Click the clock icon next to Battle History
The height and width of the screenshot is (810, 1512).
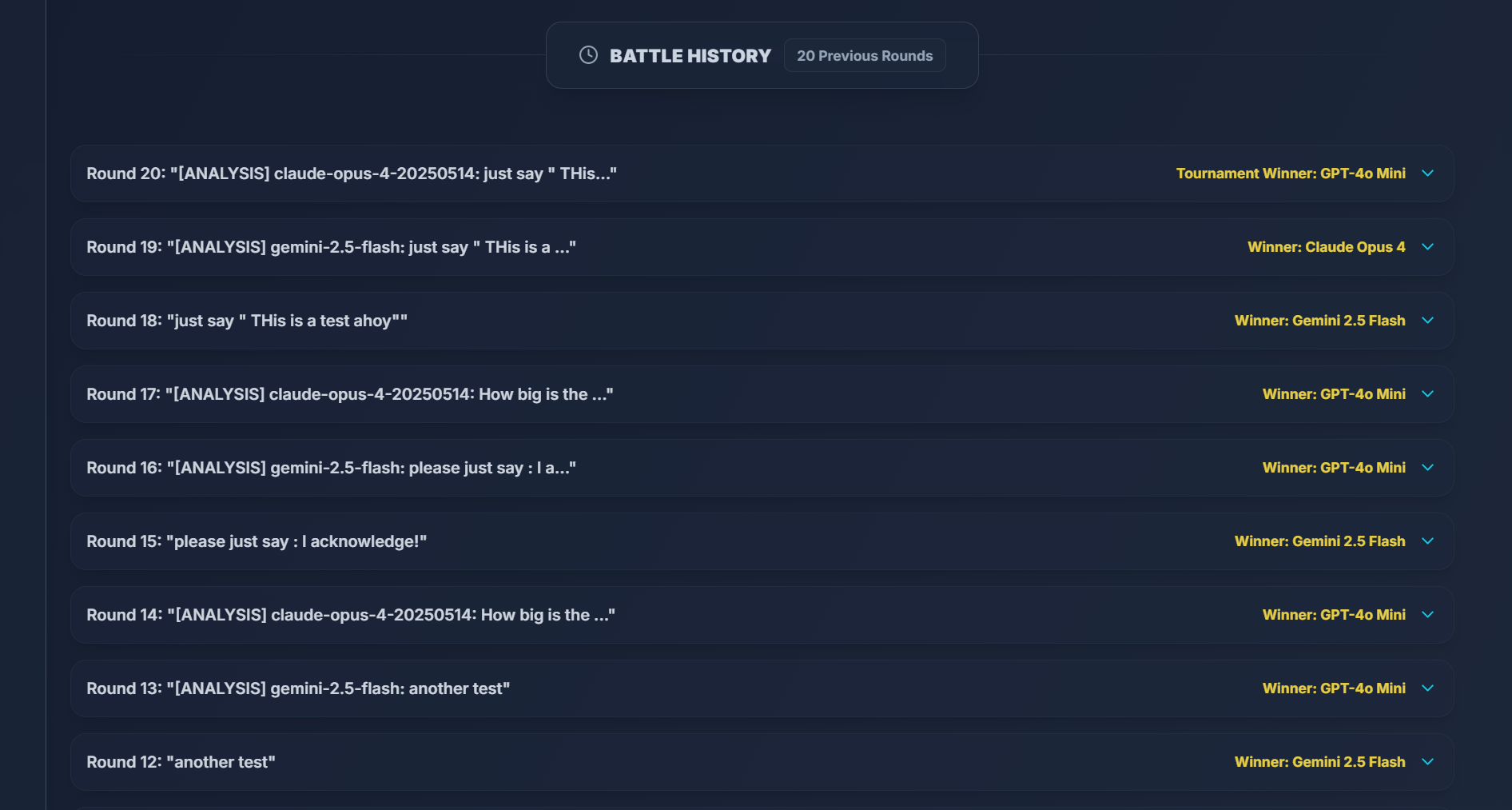(588, 55)
